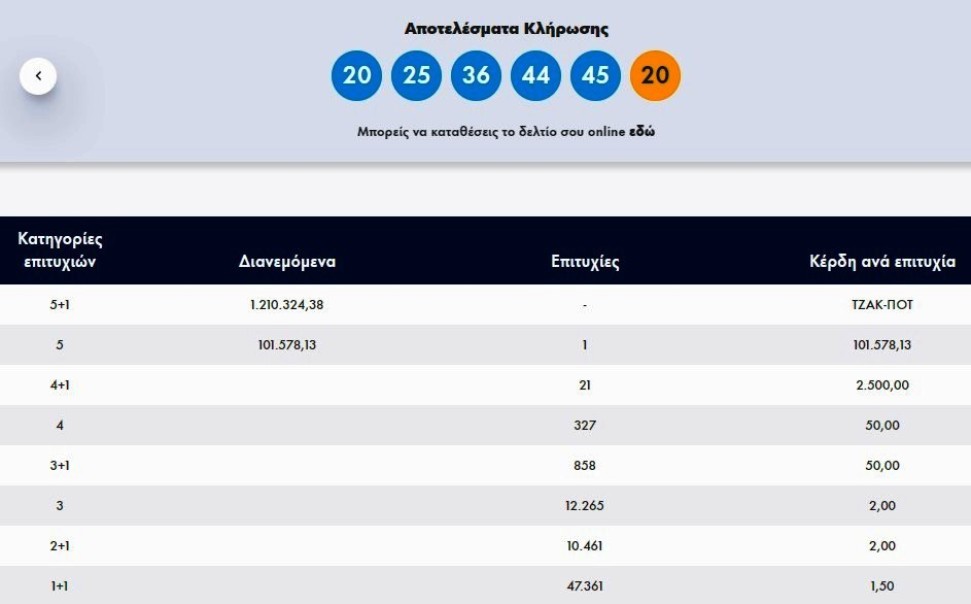
Task: Click the back arrow round button
Action: [x=38, y=76]
